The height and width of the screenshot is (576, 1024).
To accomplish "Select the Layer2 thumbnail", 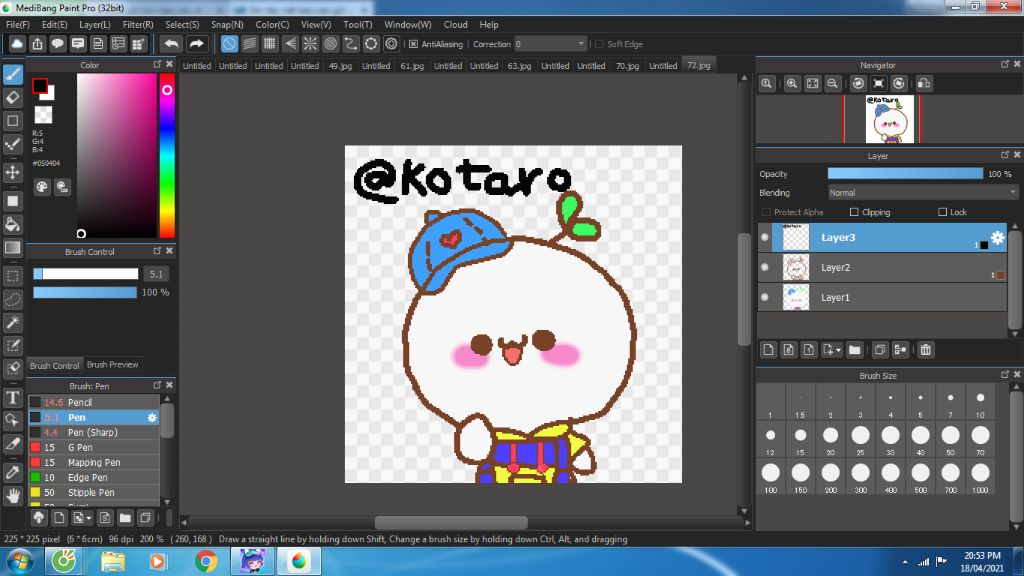I will (796, 267).
